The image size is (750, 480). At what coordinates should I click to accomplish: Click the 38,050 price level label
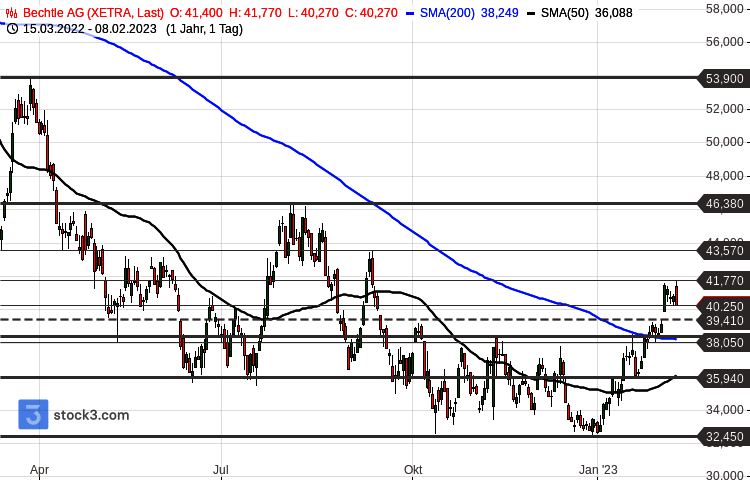pos(724,342)
